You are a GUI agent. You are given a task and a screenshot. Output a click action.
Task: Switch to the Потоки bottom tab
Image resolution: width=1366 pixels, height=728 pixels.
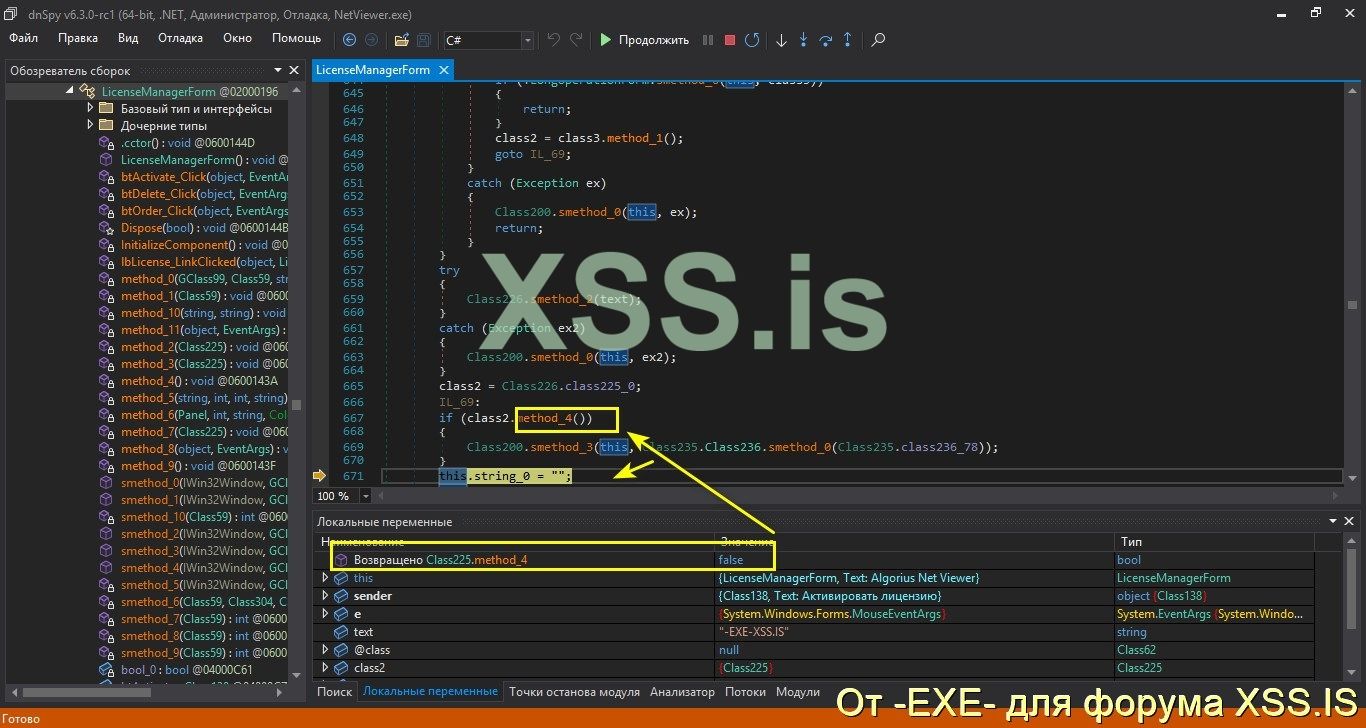pyautogui.click(x=745, y=691)
